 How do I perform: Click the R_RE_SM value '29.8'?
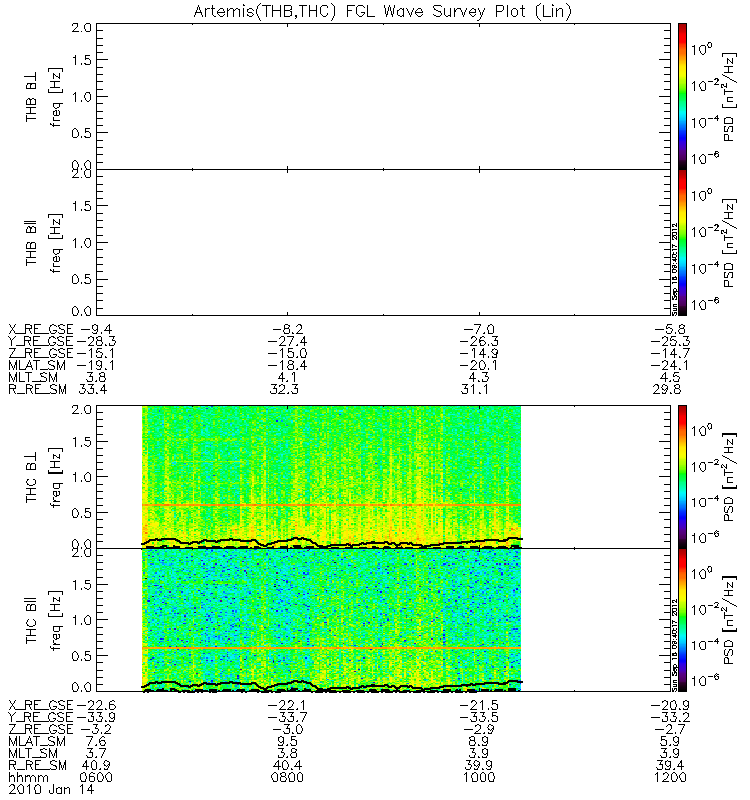[667, 389]
